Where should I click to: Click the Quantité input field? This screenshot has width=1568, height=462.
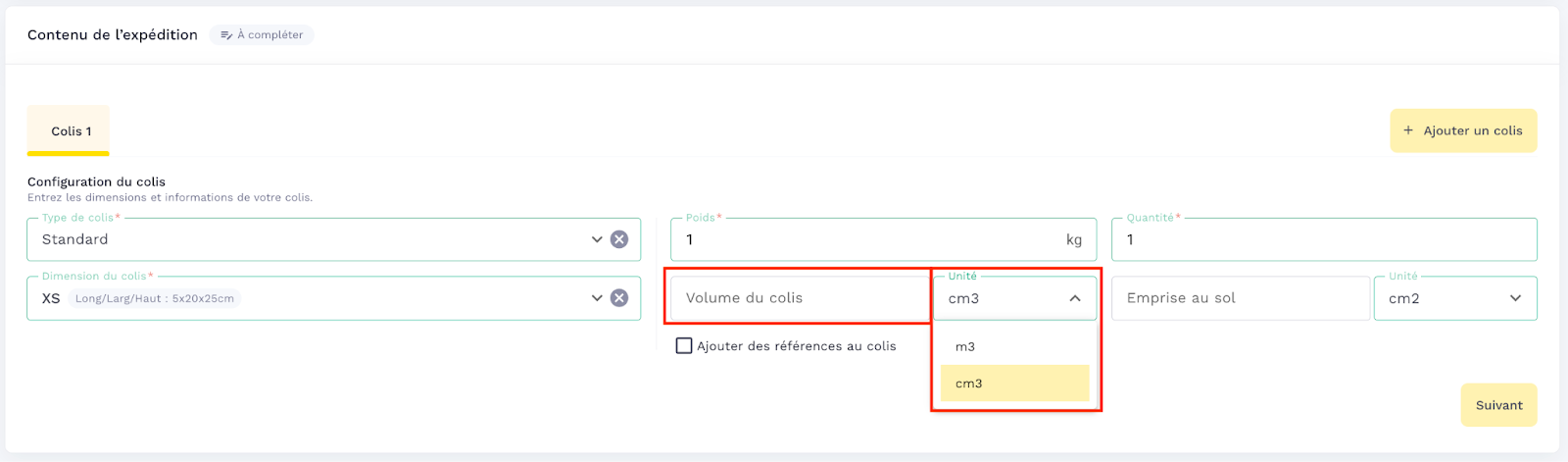pyautogui.click(x=1323, y=239)
